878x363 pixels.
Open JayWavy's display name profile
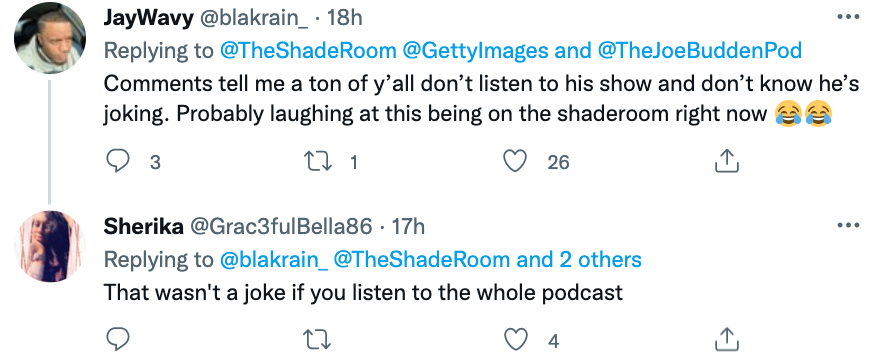tap(148, 18)
